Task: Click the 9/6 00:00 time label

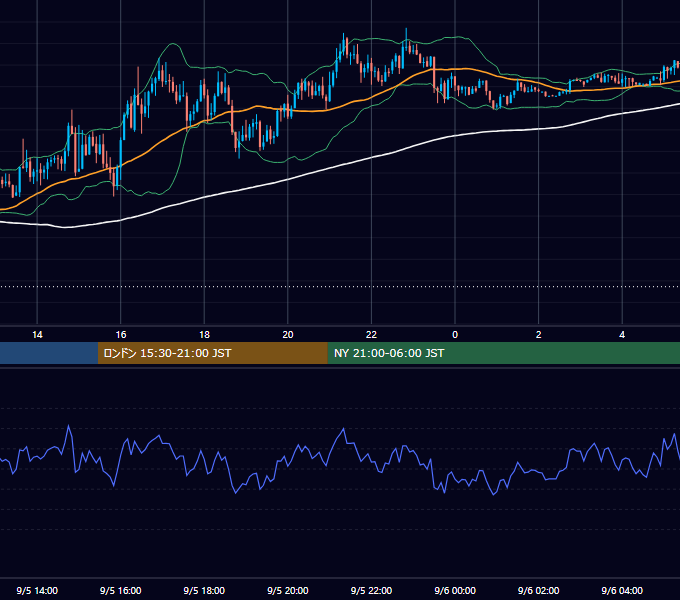Action: tap(455, 590)
